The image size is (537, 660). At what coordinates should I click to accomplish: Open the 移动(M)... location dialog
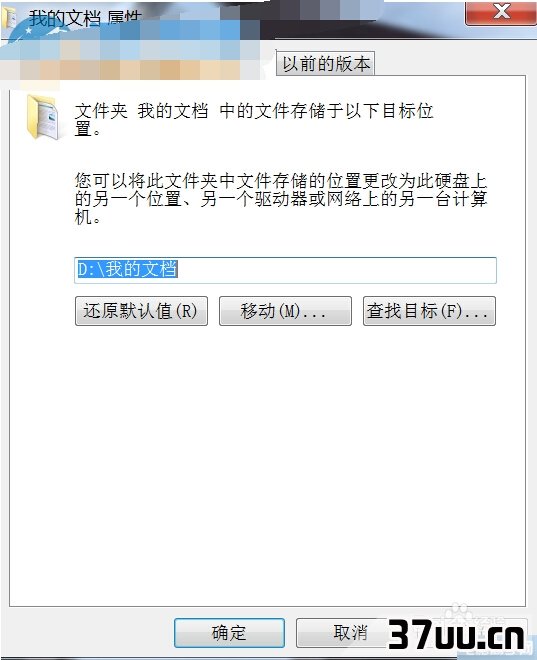pos(285,311)
